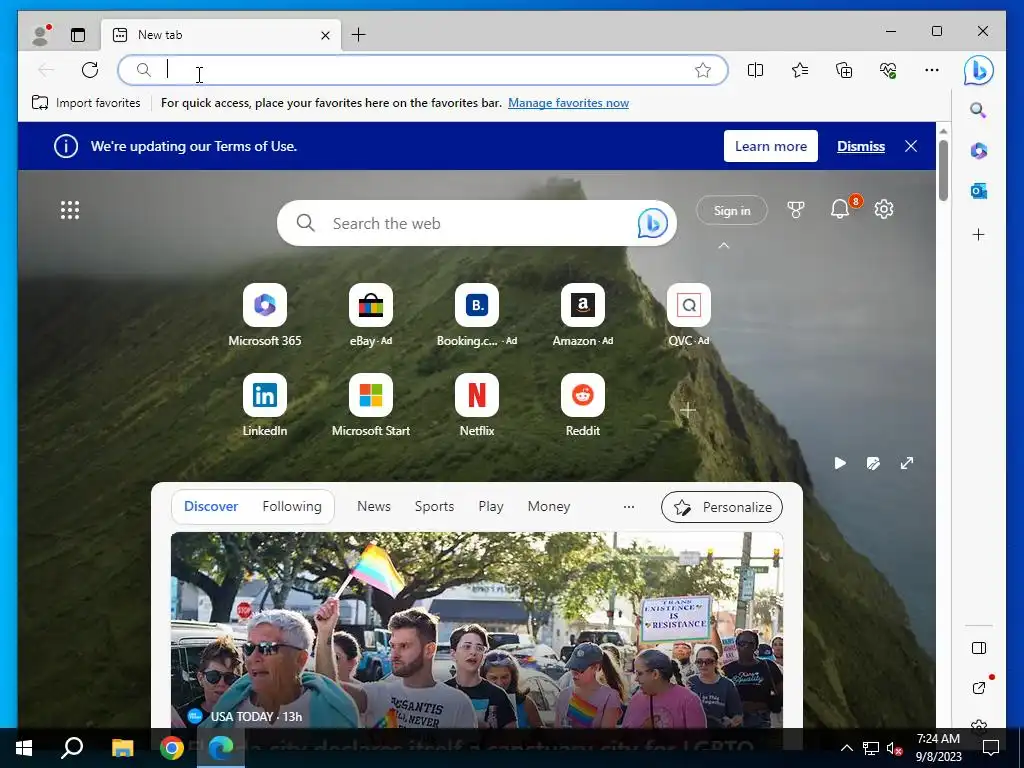
Task: Open the News feed tab
Action: 374,506
